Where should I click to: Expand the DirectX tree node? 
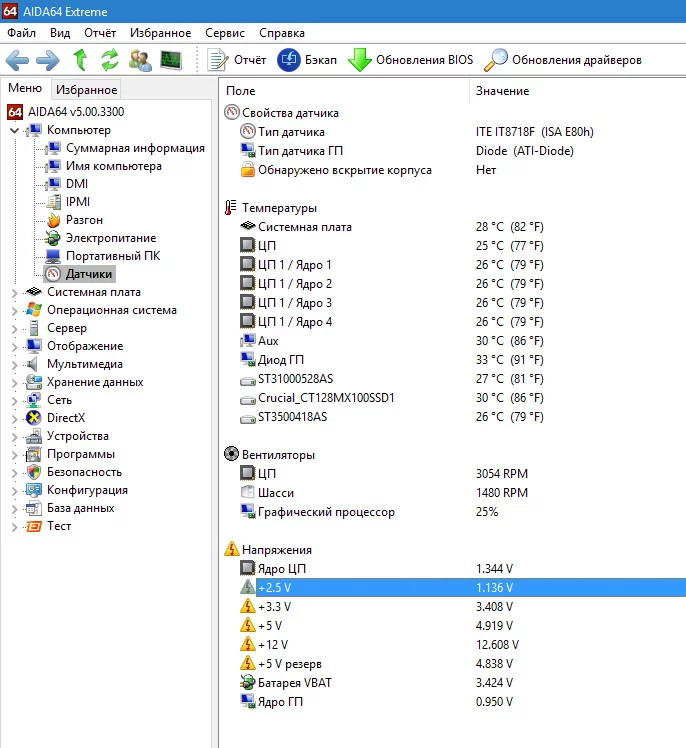14,418
